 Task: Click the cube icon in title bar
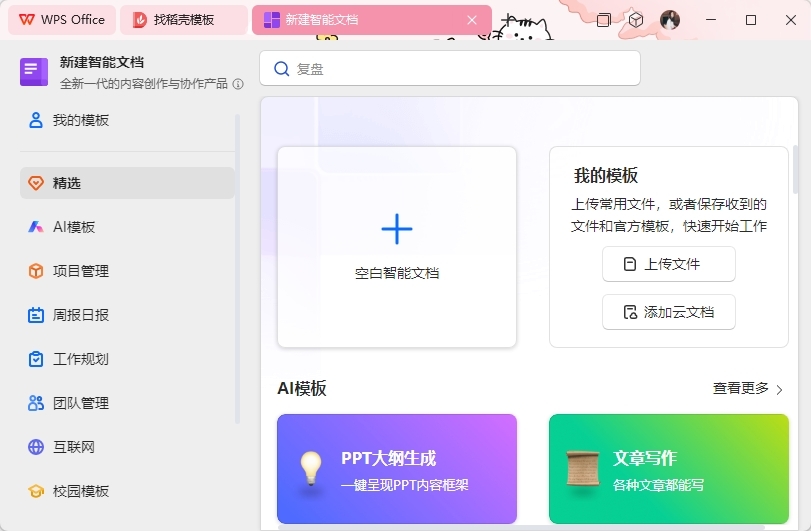coord(636,20)
